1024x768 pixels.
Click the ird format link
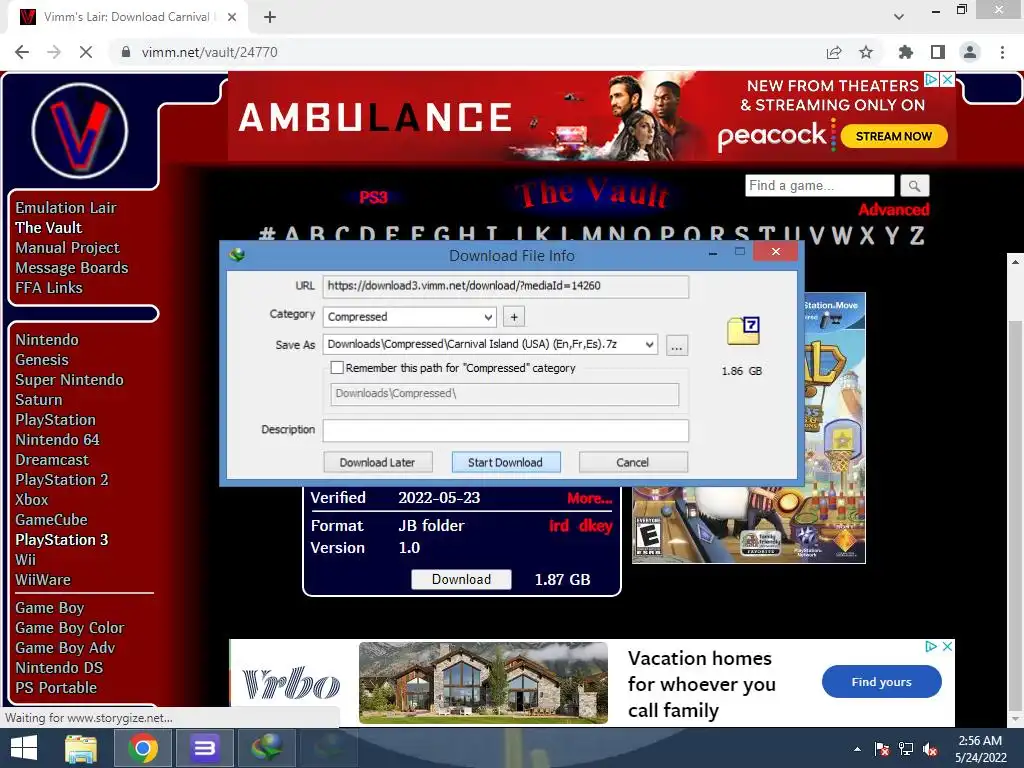[x=559, y=526]
